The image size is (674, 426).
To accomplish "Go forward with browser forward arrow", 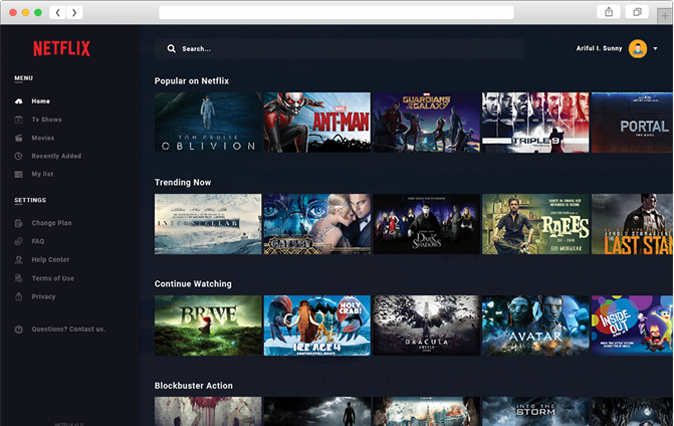I will pos(74,12).
